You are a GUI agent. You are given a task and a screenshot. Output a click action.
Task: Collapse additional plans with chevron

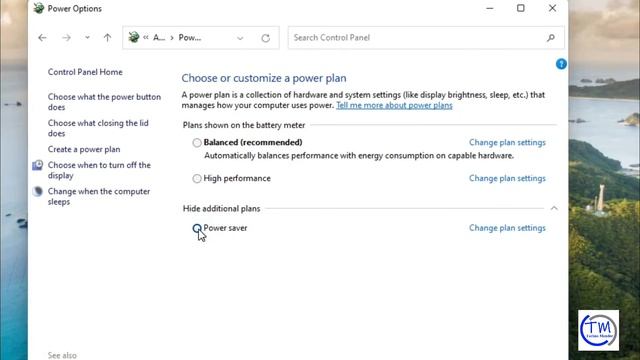[554, 208]
